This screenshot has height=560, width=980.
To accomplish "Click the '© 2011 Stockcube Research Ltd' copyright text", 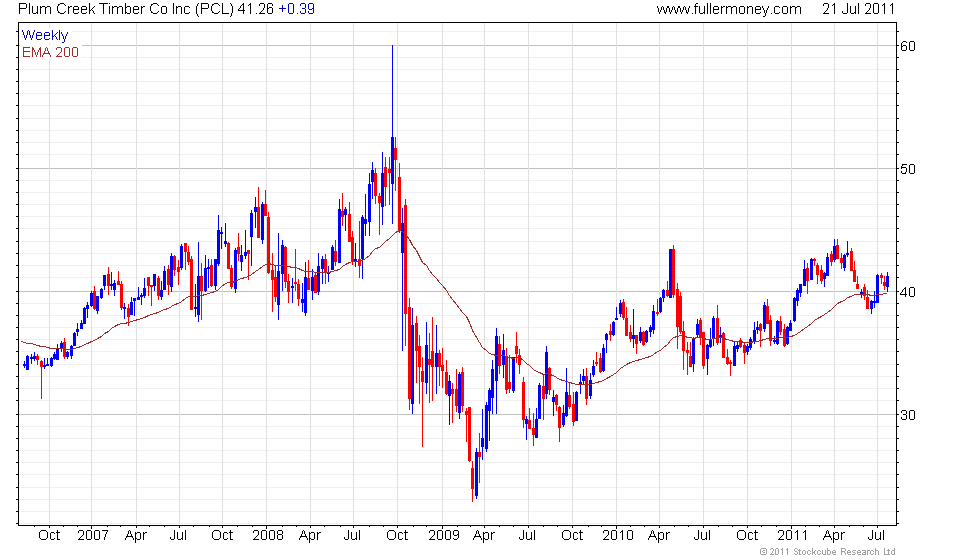I will (828, 552).
